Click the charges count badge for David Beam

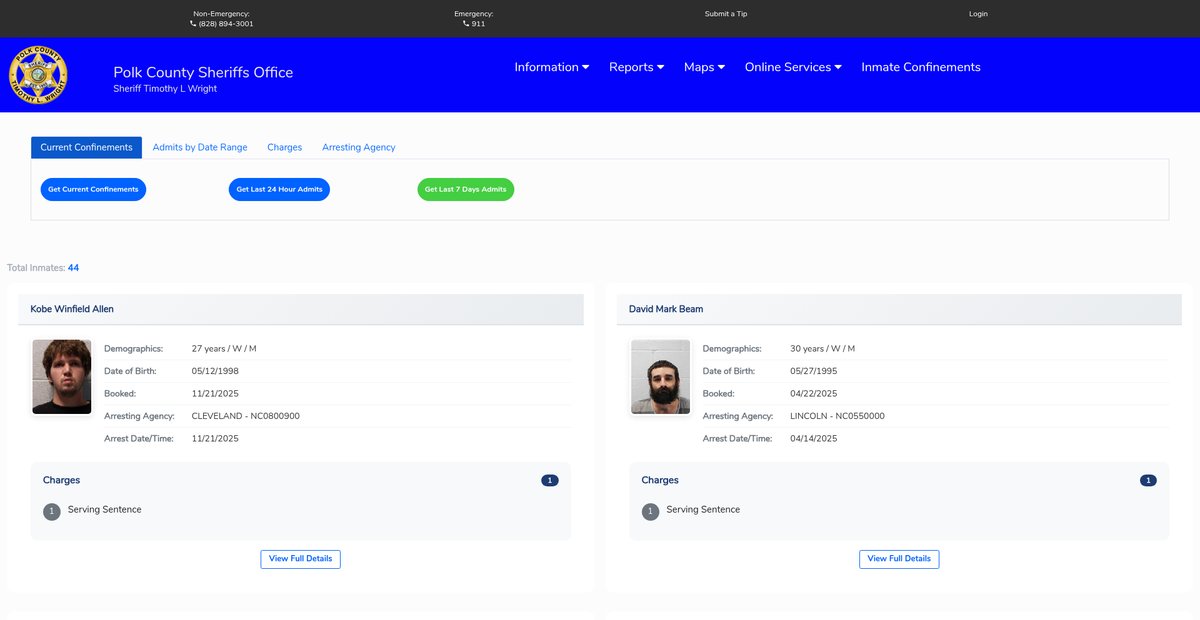coord(1148,481)
